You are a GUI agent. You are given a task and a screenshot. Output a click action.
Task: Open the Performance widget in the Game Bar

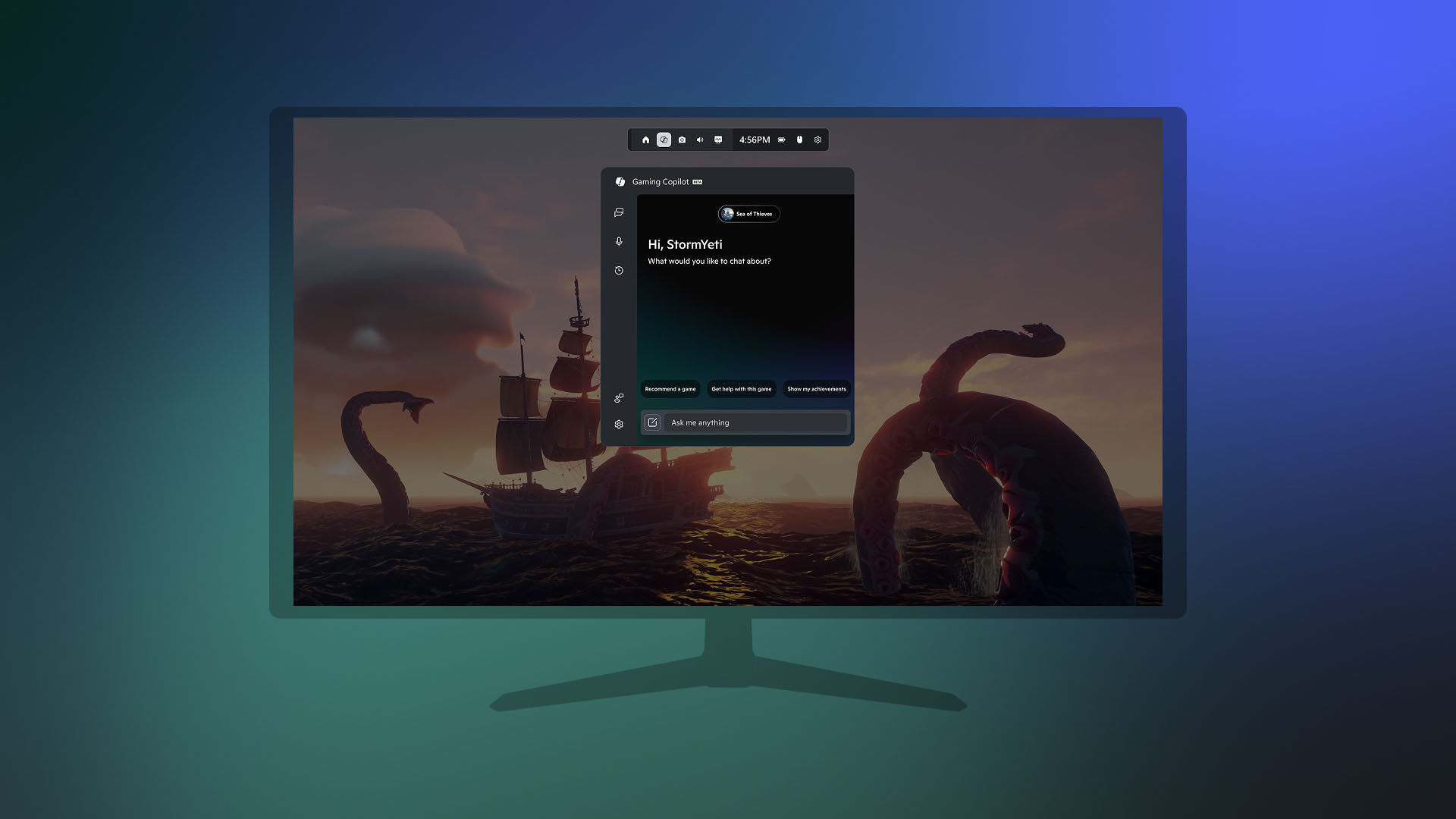tap(717, 140)
